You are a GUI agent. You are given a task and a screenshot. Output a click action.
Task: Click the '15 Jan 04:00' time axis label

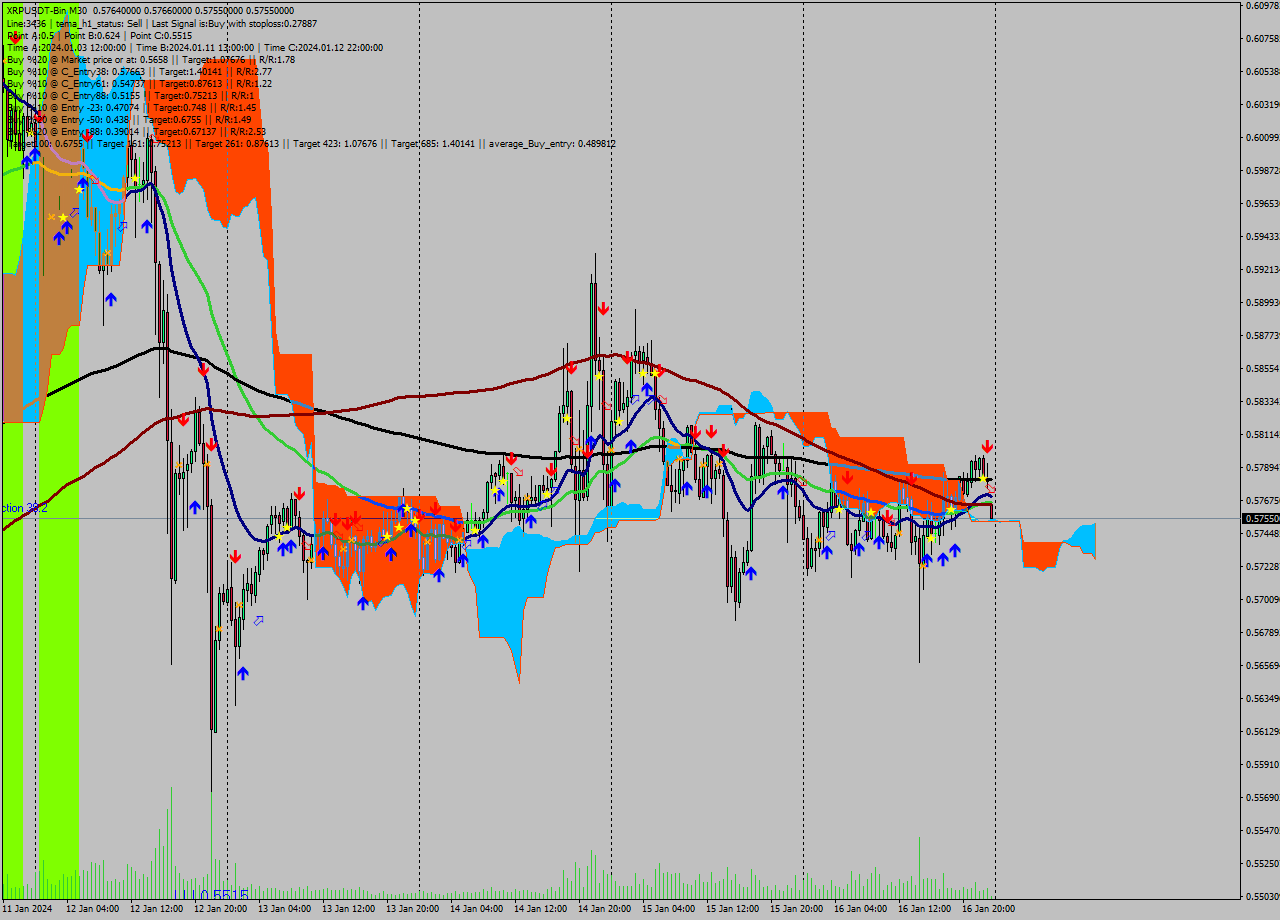click(x=668, y=908)
